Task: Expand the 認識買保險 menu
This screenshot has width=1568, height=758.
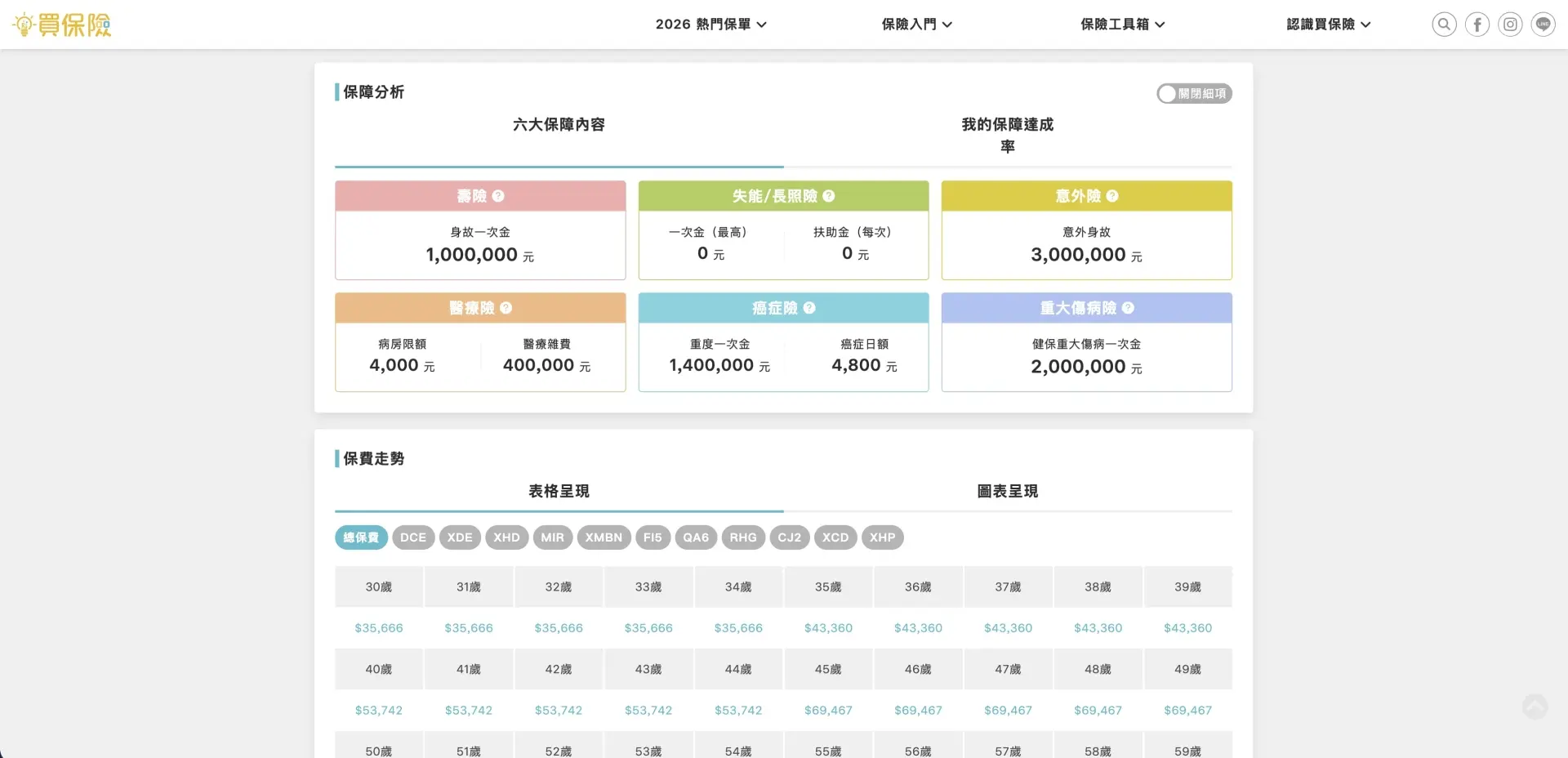Action: [1328, 25]
